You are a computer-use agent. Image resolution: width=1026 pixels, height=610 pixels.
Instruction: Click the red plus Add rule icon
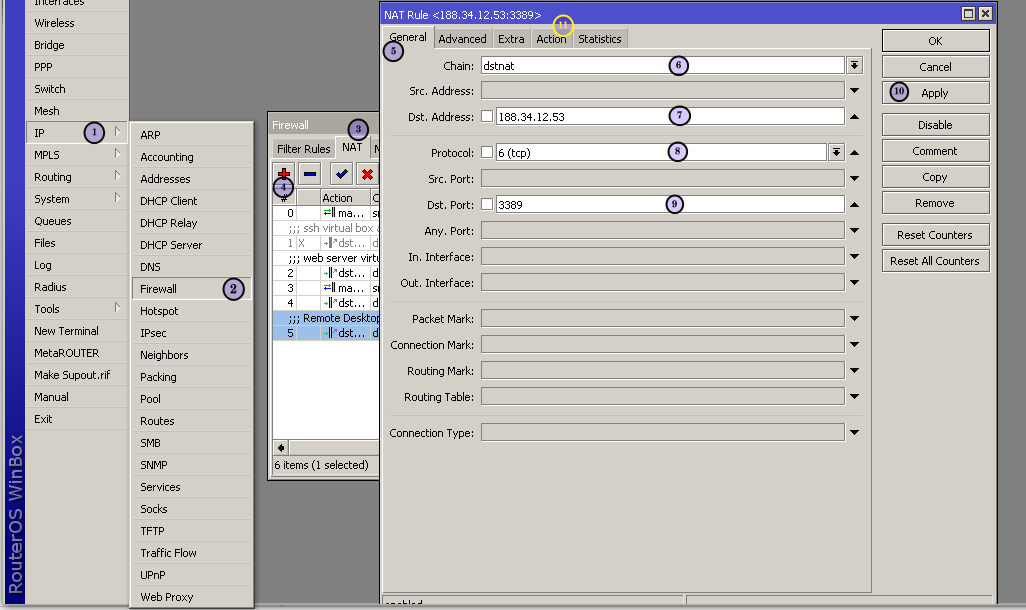[284, 174]
